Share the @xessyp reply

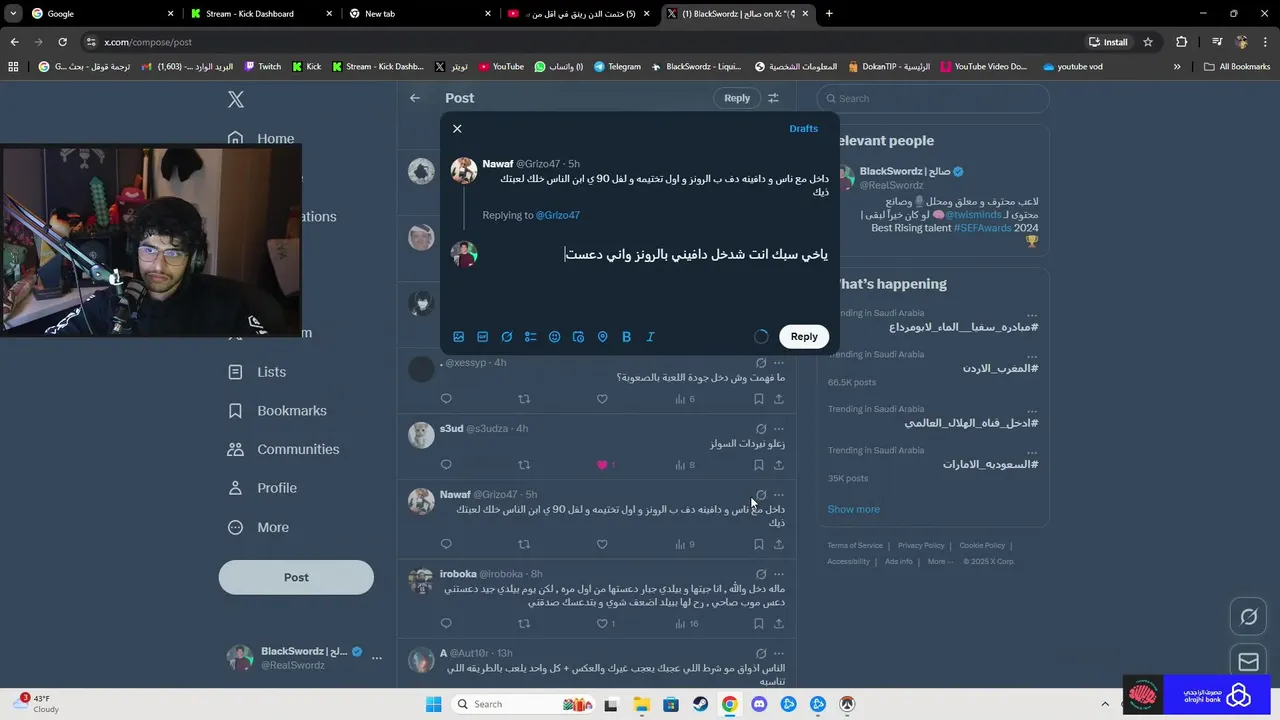[779, 399]
